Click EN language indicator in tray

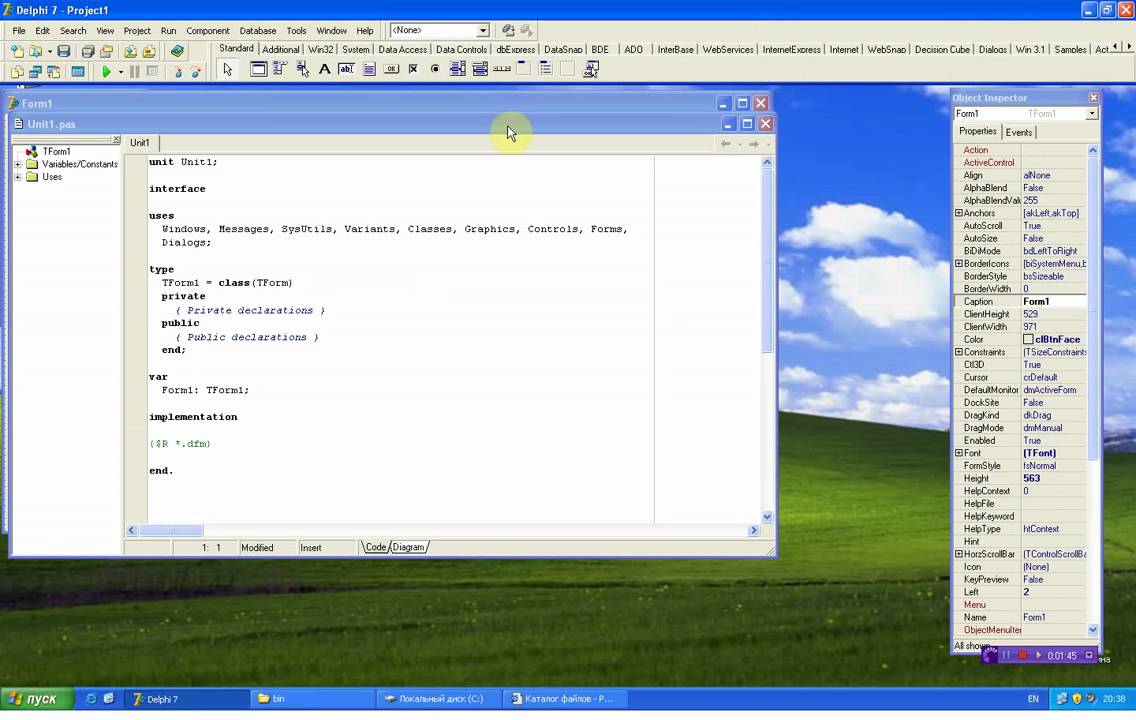1033,699
